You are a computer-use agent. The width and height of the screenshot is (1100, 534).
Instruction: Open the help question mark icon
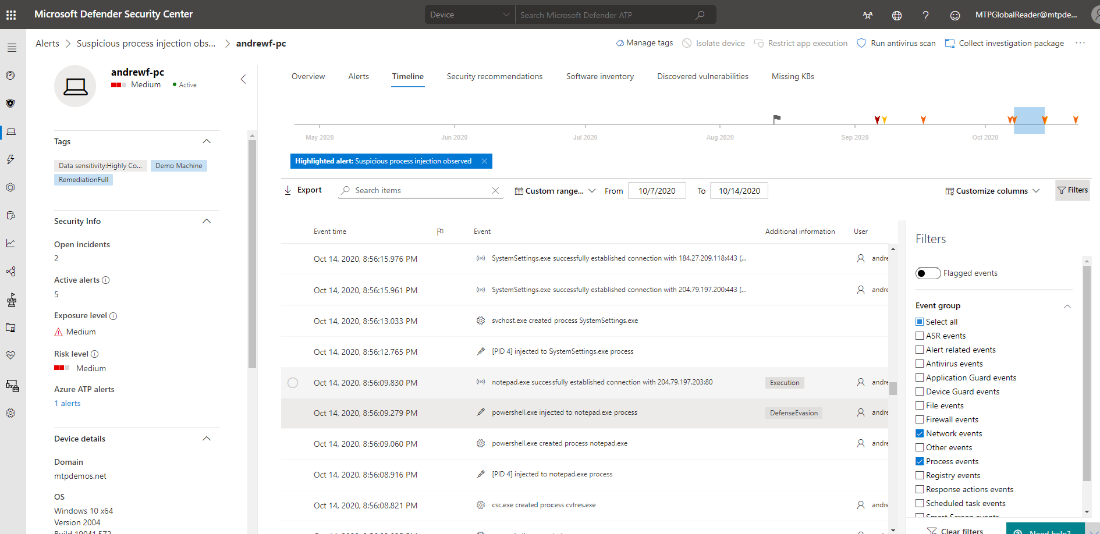tap(925, 15)
